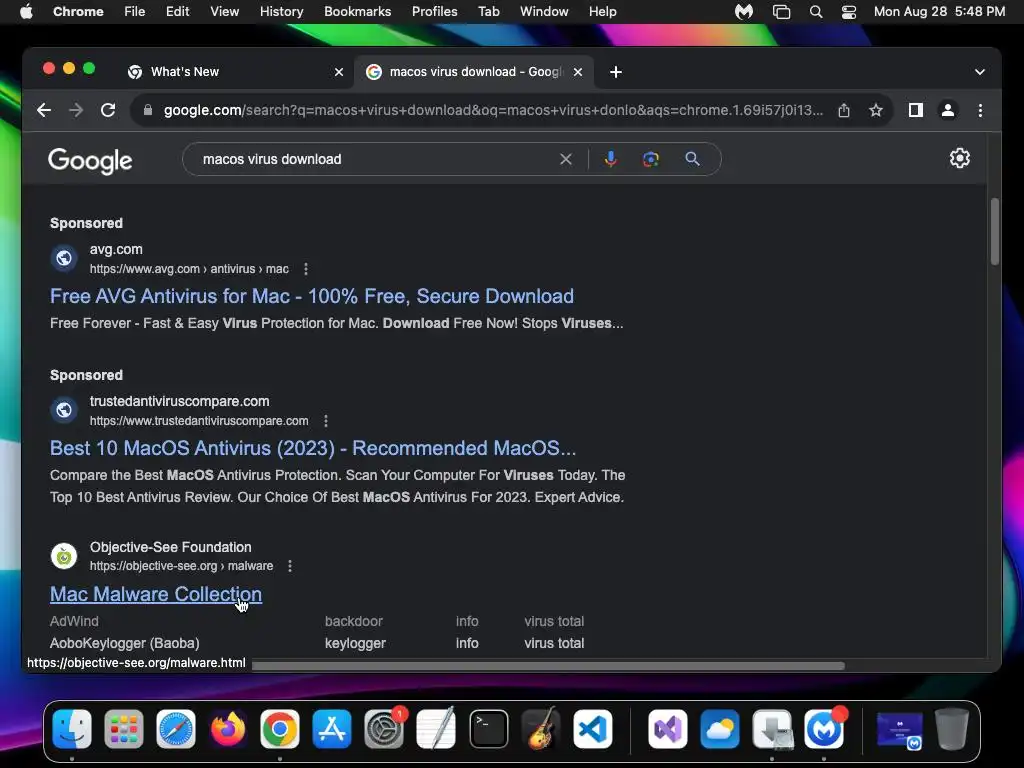Open Malwarebytes menu bar icon
Screen dimensions: 1024x768
point(744,12)
